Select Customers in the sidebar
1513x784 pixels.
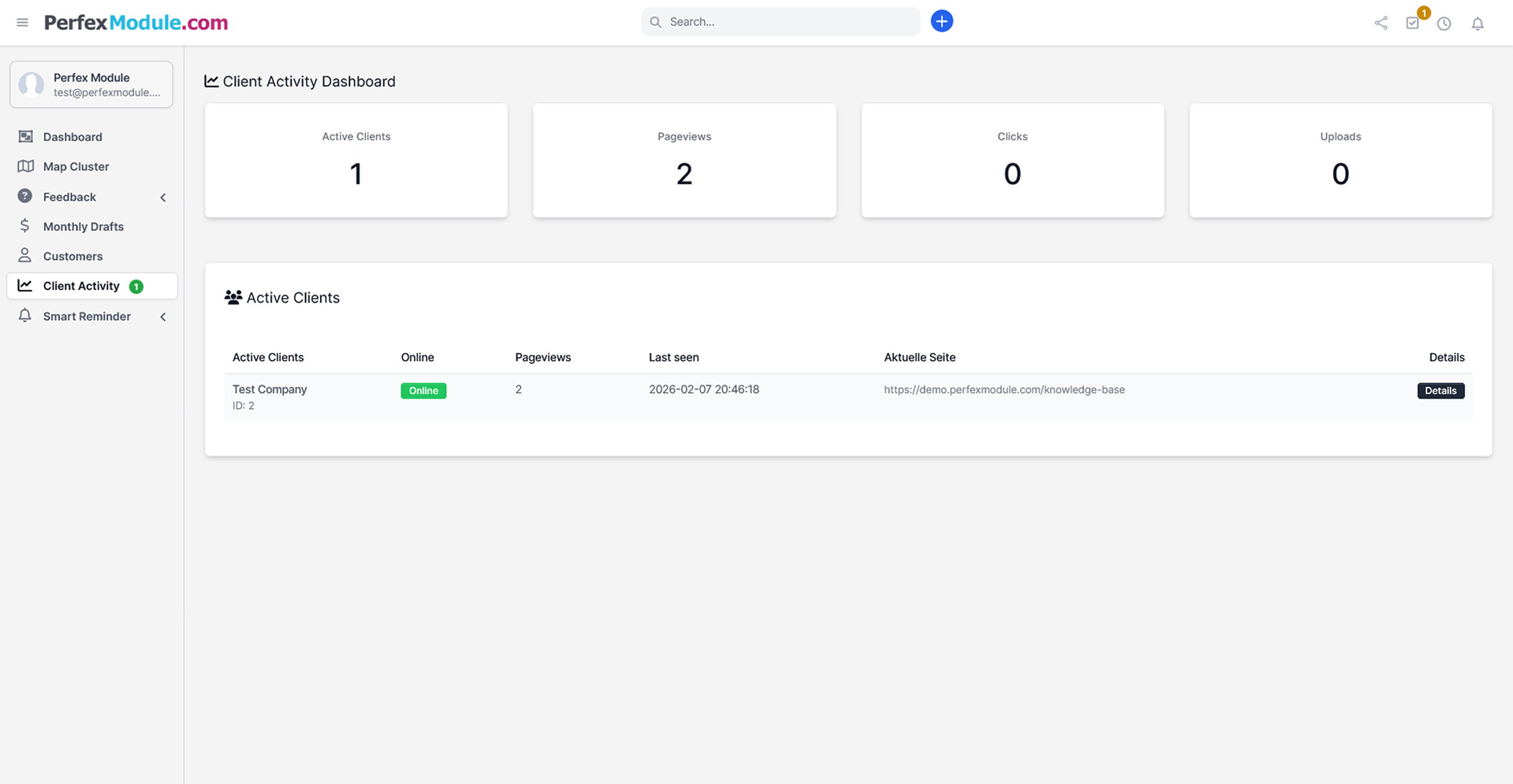click(73, 257)
